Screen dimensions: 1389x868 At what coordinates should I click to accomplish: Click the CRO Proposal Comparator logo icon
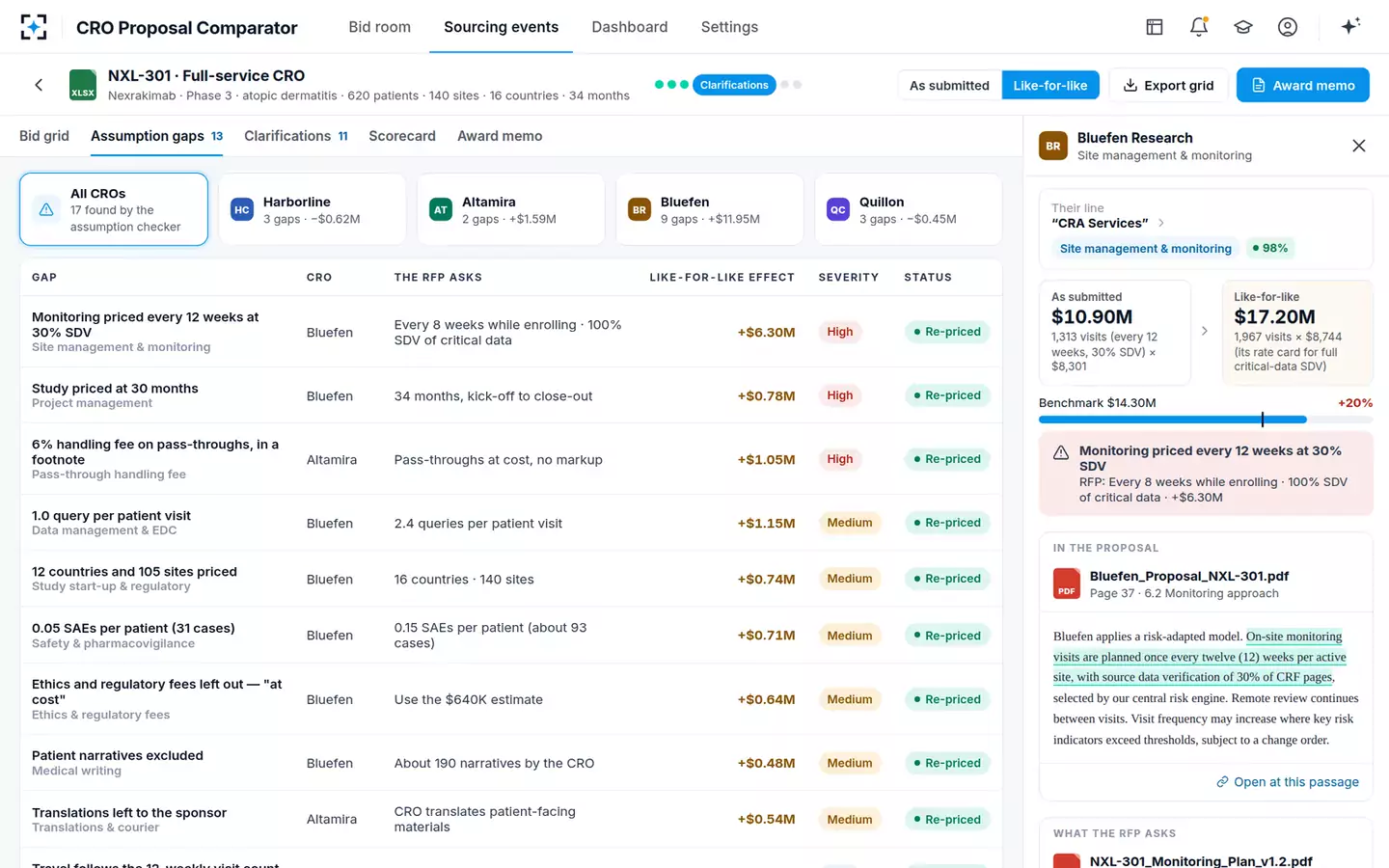point(34,27)
